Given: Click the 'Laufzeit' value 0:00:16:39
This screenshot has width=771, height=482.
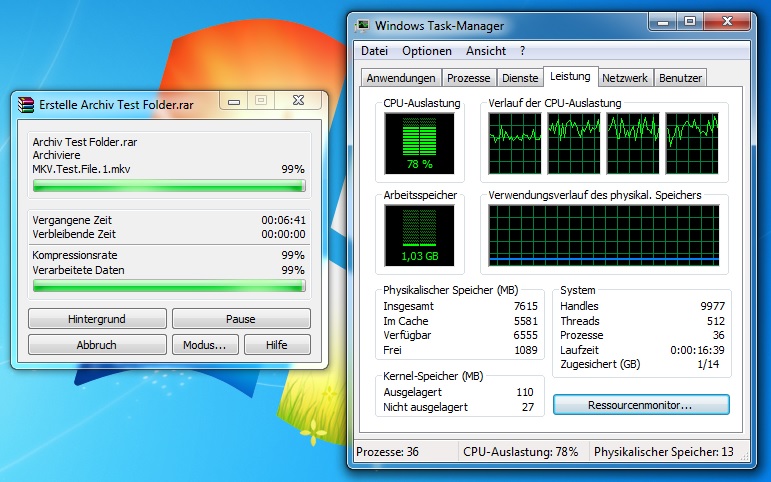Looking at the screenshot, I should [697, 350].
